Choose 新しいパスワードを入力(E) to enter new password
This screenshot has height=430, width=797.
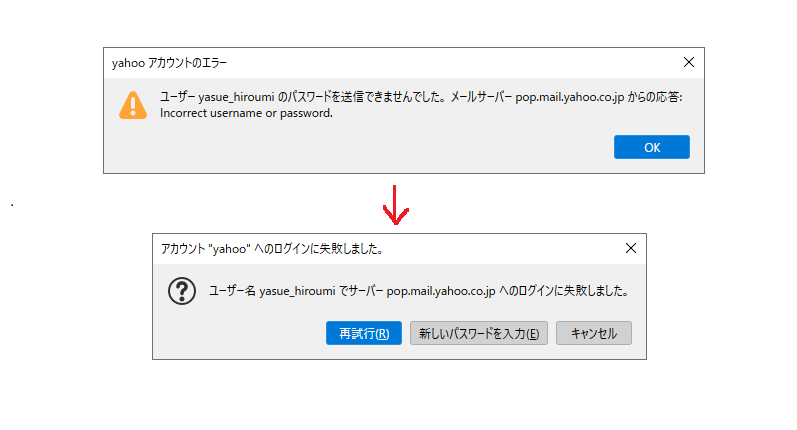click(x=479, y=333)
